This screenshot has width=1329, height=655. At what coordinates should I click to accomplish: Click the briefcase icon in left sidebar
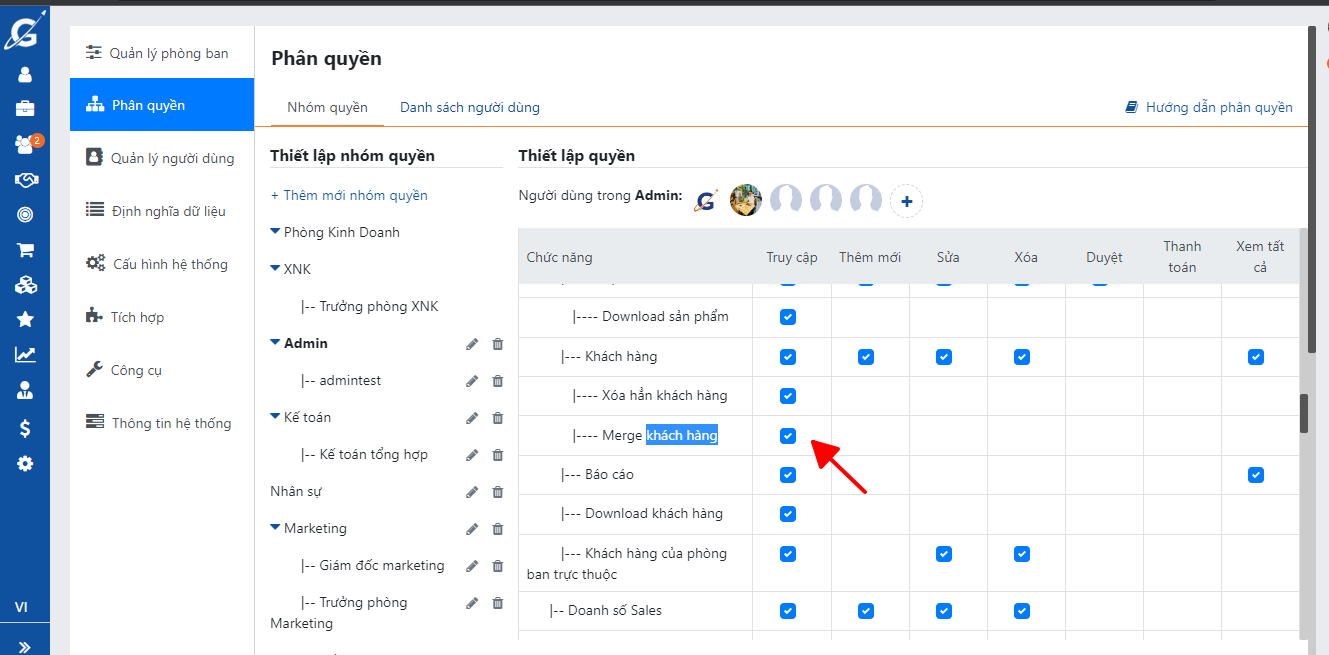[x=25, y=108]
